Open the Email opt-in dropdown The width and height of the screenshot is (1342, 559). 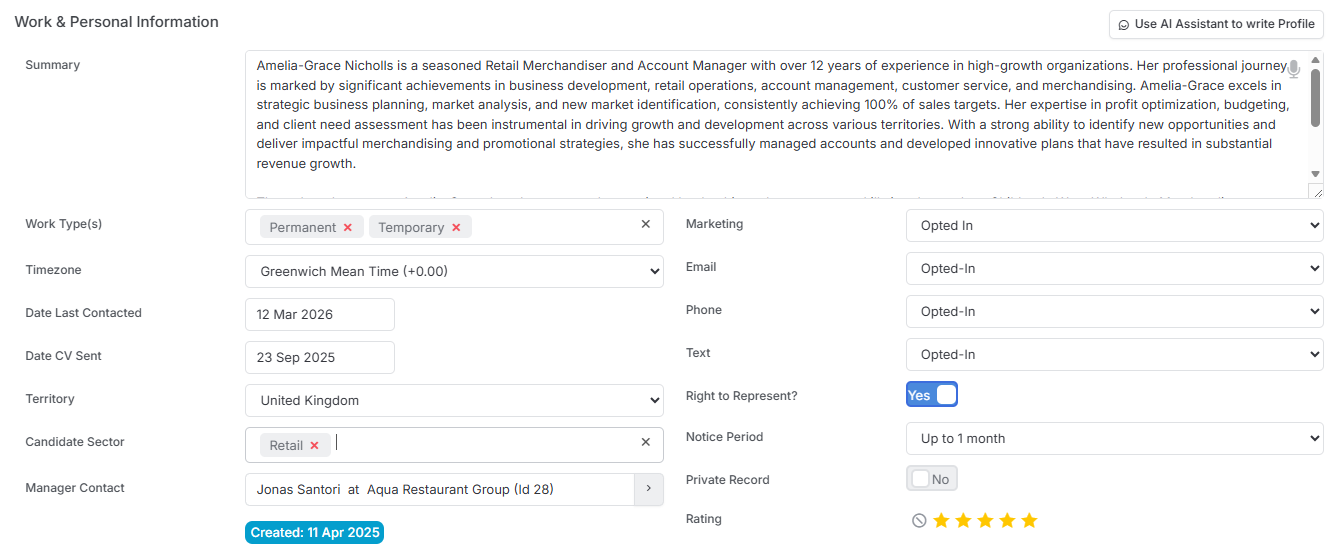coord(1115,268)
